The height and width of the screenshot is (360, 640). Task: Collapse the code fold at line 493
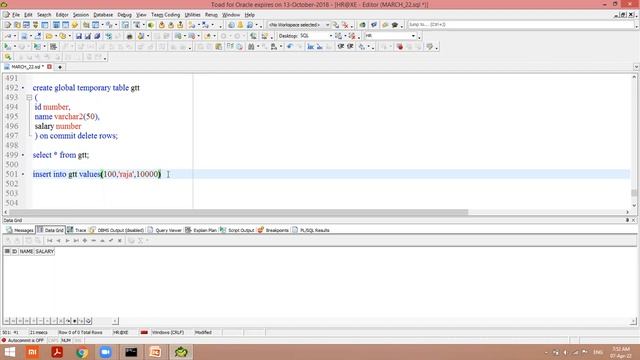29,98
